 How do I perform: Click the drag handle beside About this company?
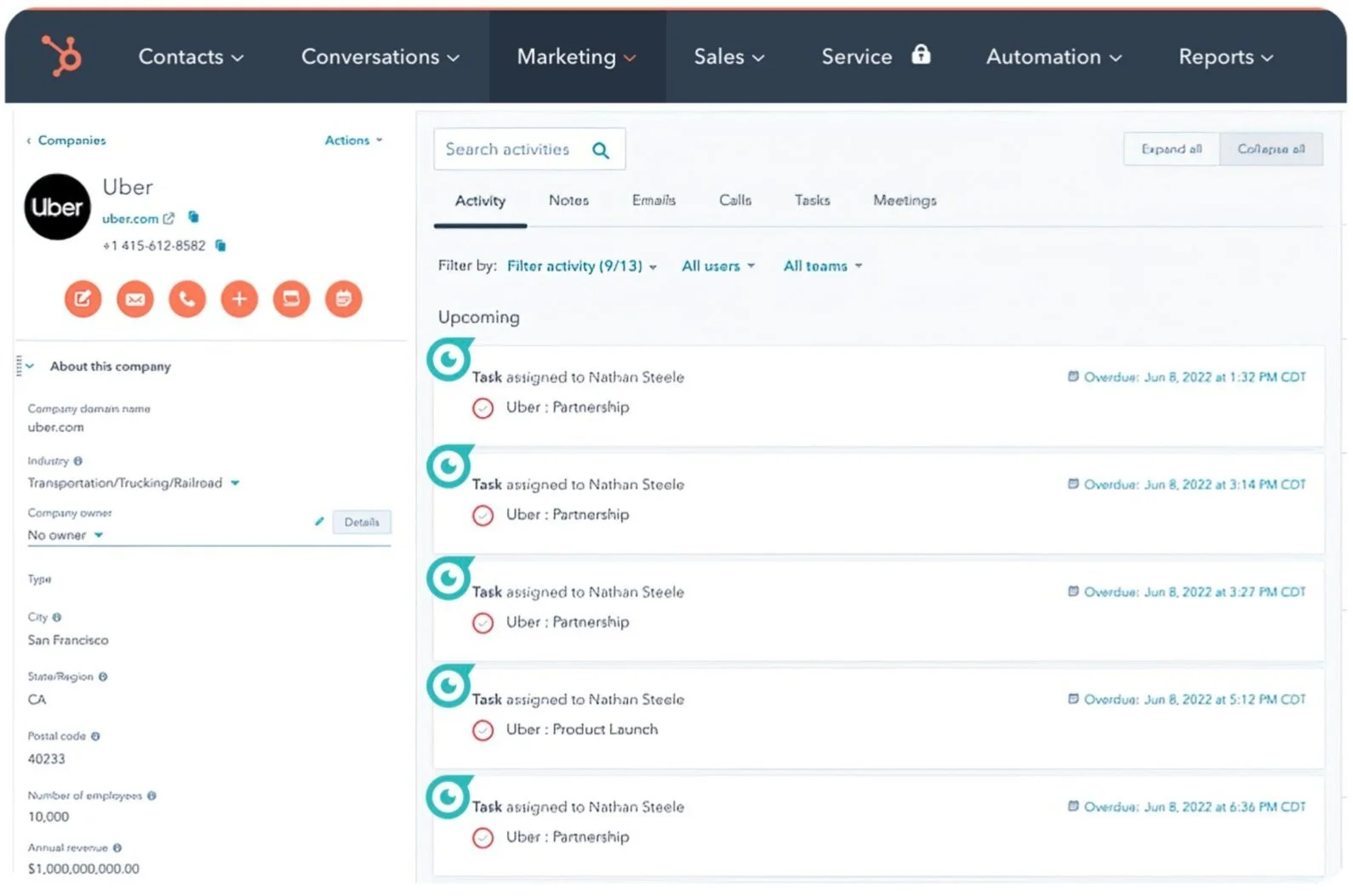(19, 366)
